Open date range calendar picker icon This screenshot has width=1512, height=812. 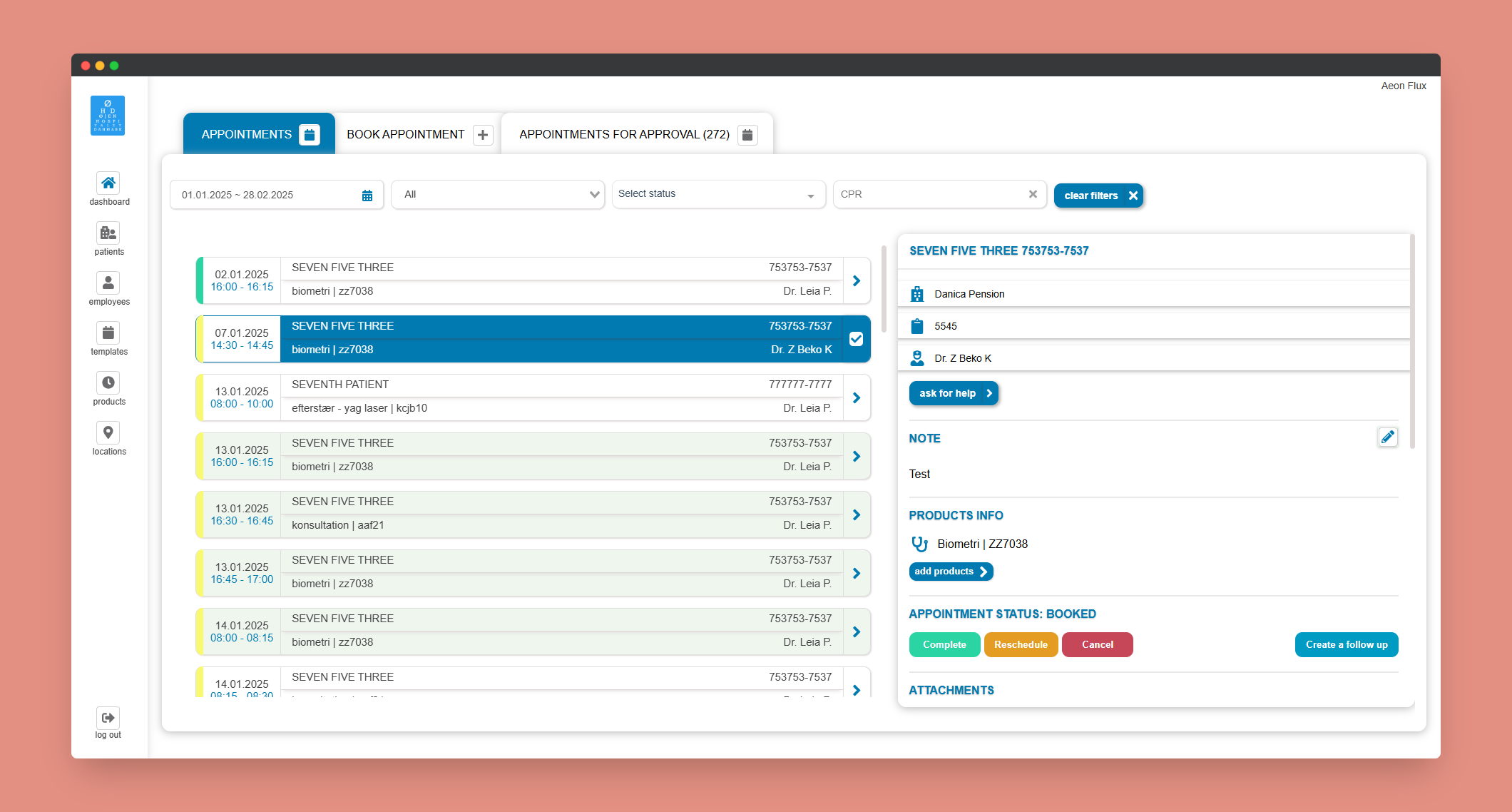point(367,196)
